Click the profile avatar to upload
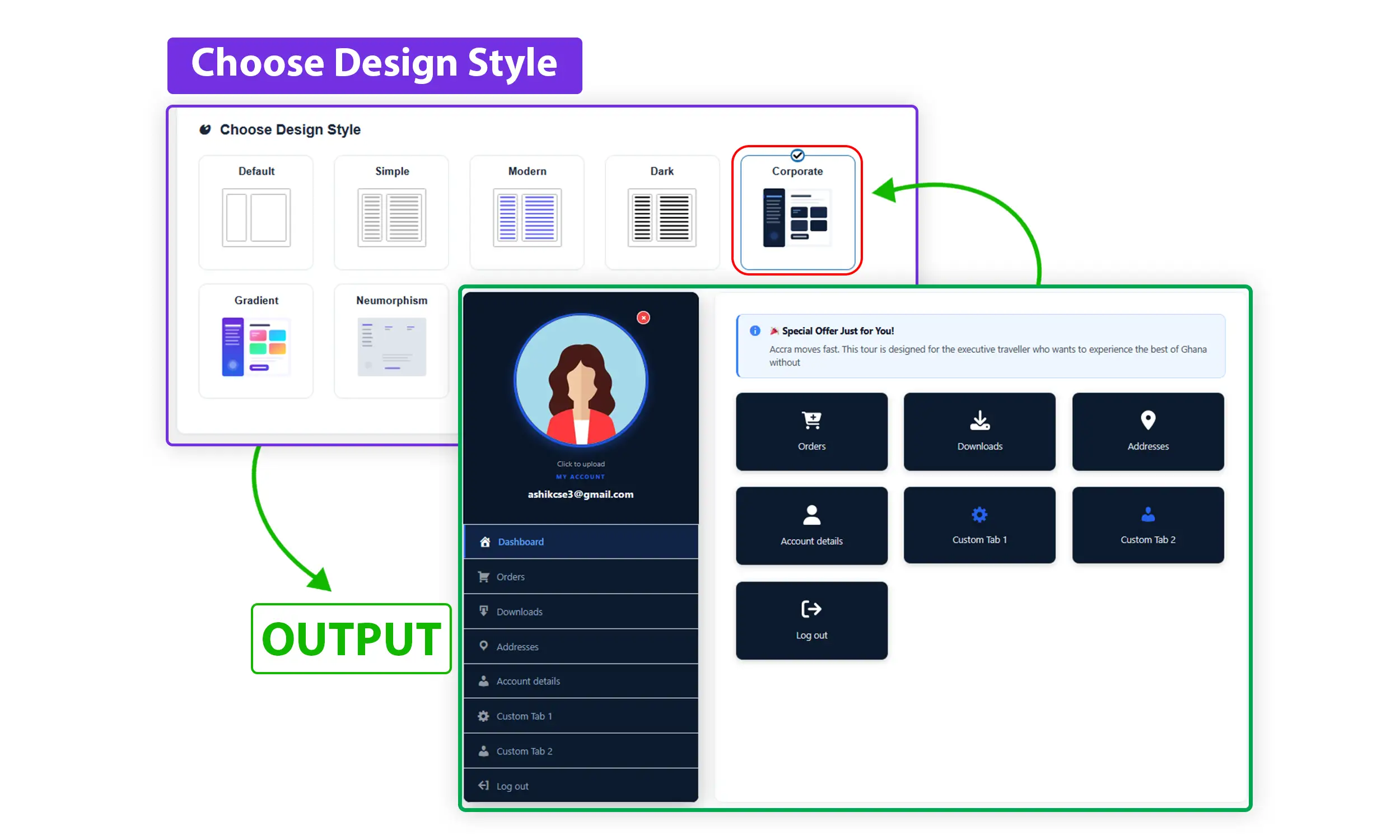The height and width of the screenshot is (840, 1400). [x=580, y=380]
